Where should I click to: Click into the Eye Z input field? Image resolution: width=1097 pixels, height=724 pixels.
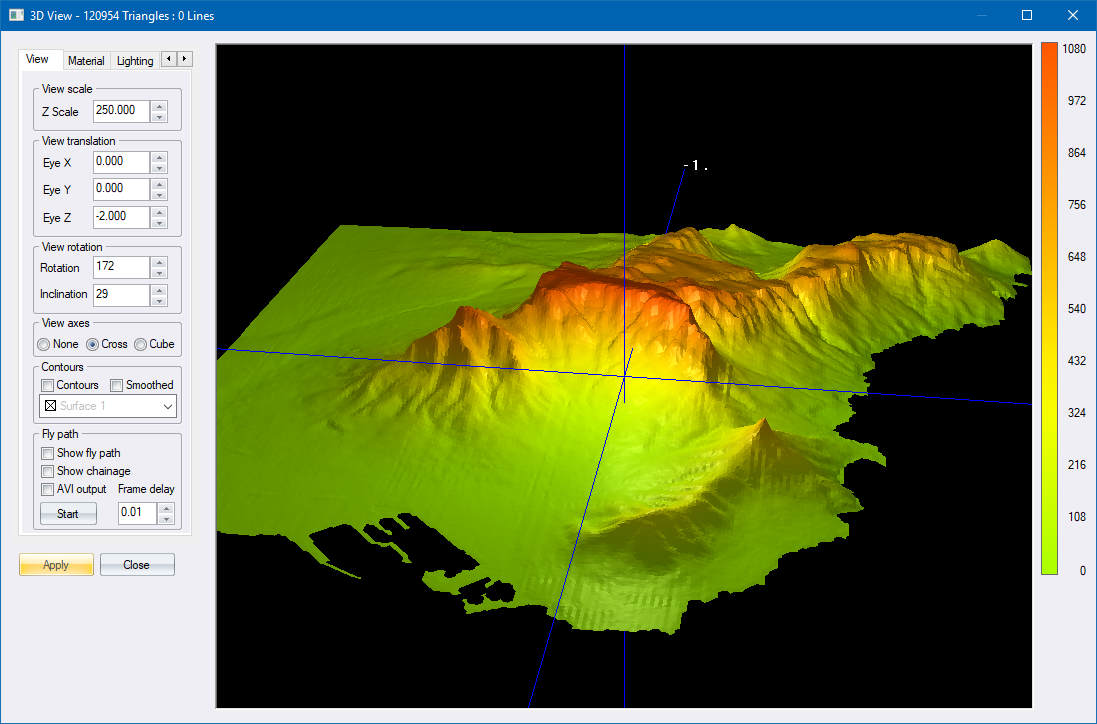(x=121, y=217)
